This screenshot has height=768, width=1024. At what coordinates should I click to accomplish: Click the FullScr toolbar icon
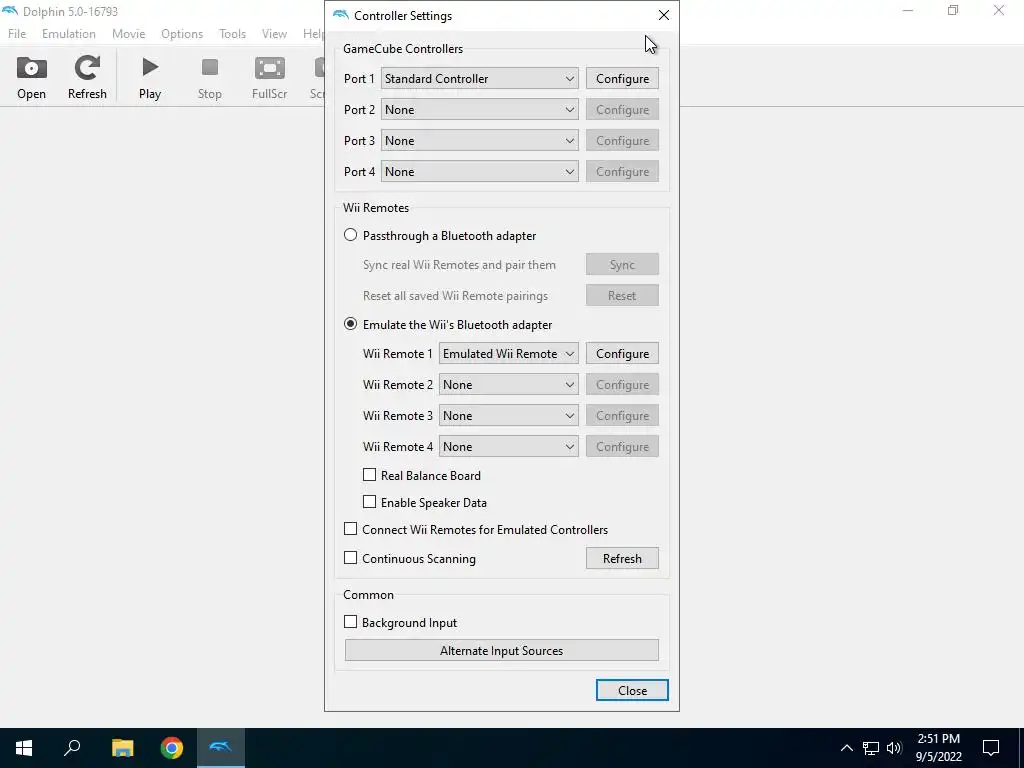coord(270,78)
